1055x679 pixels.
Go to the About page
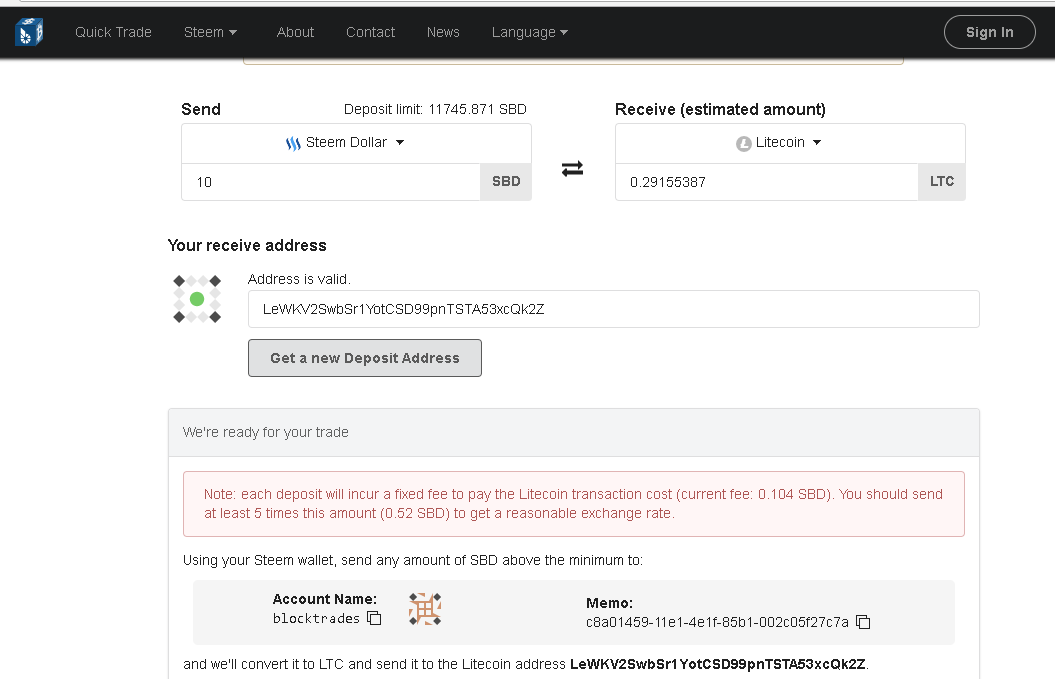click(x=295, y=32)
